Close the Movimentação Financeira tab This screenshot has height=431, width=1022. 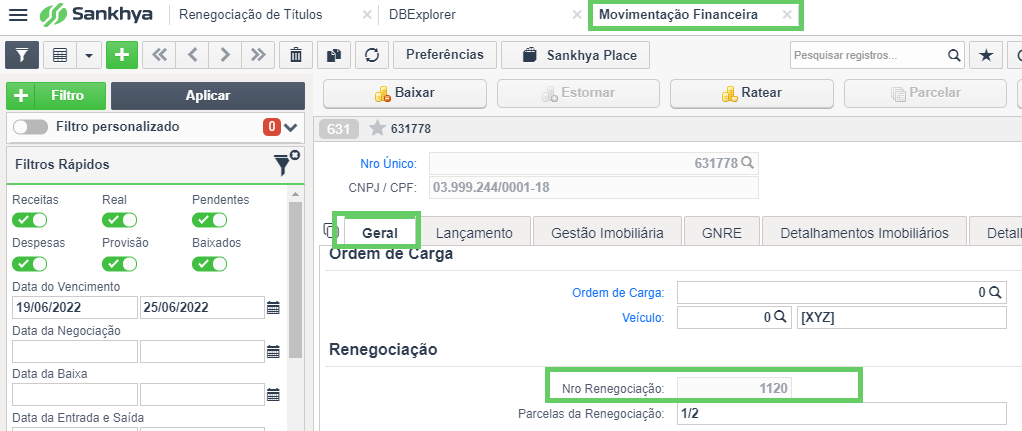[787, 15]
